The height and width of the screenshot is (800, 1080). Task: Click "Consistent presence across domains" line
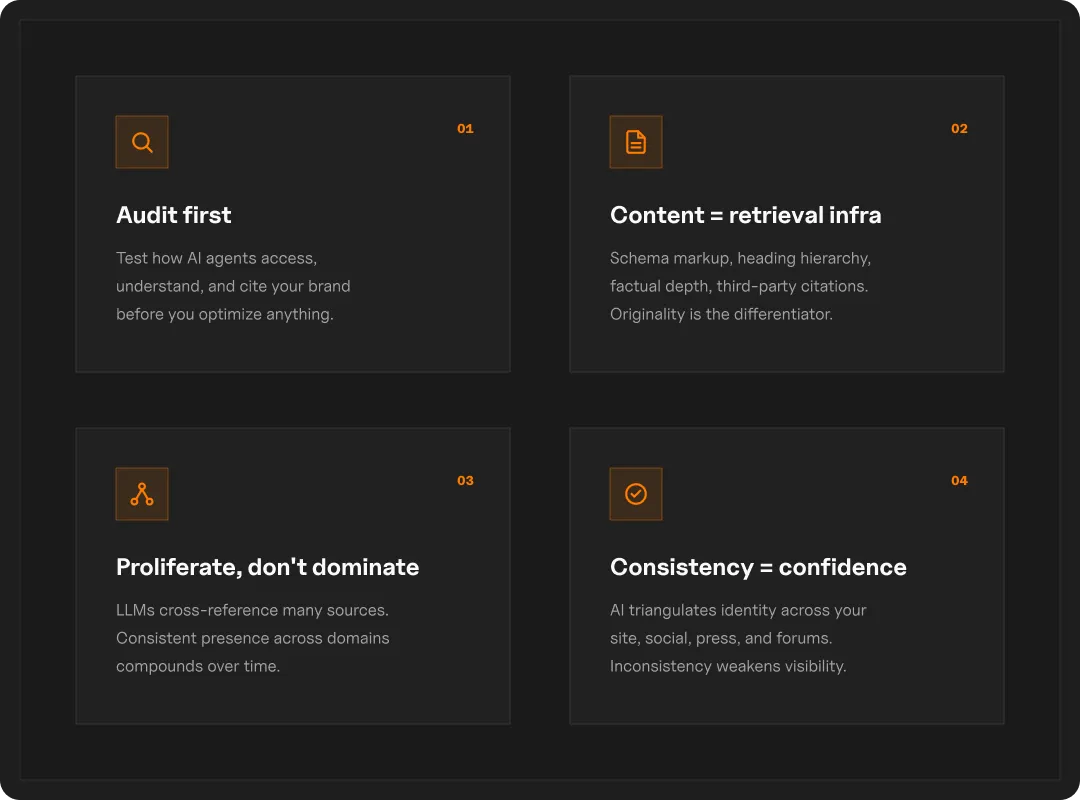pos(253,638)
